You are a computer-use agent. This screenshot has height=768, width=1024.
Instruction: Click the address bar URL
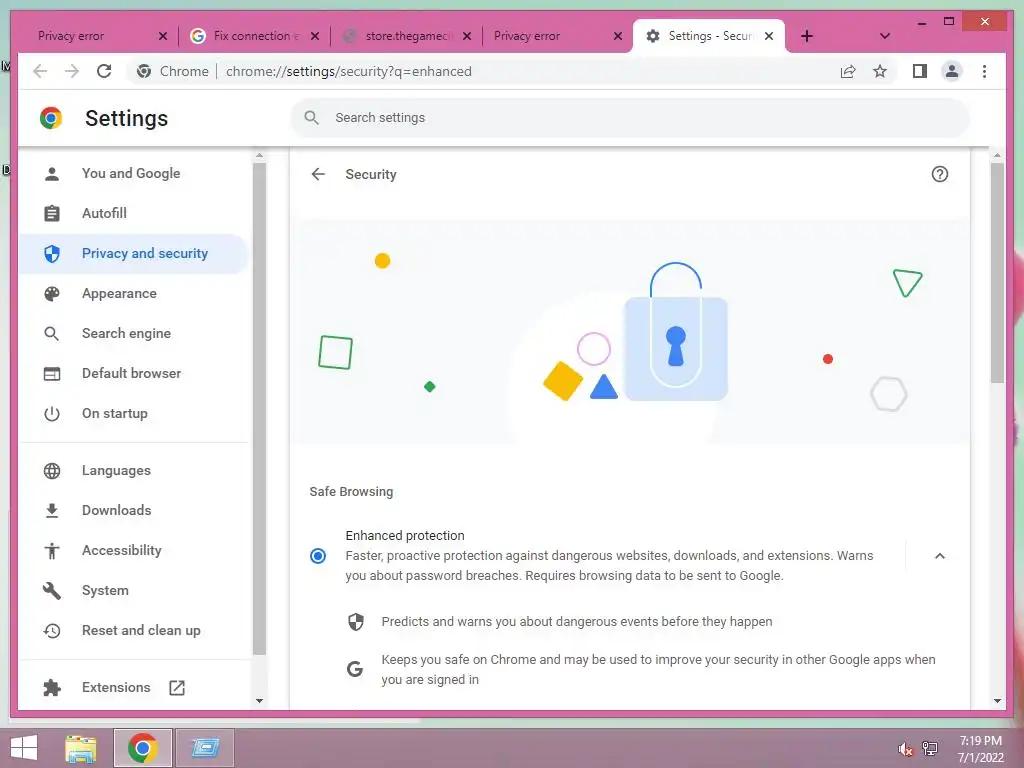348,71
